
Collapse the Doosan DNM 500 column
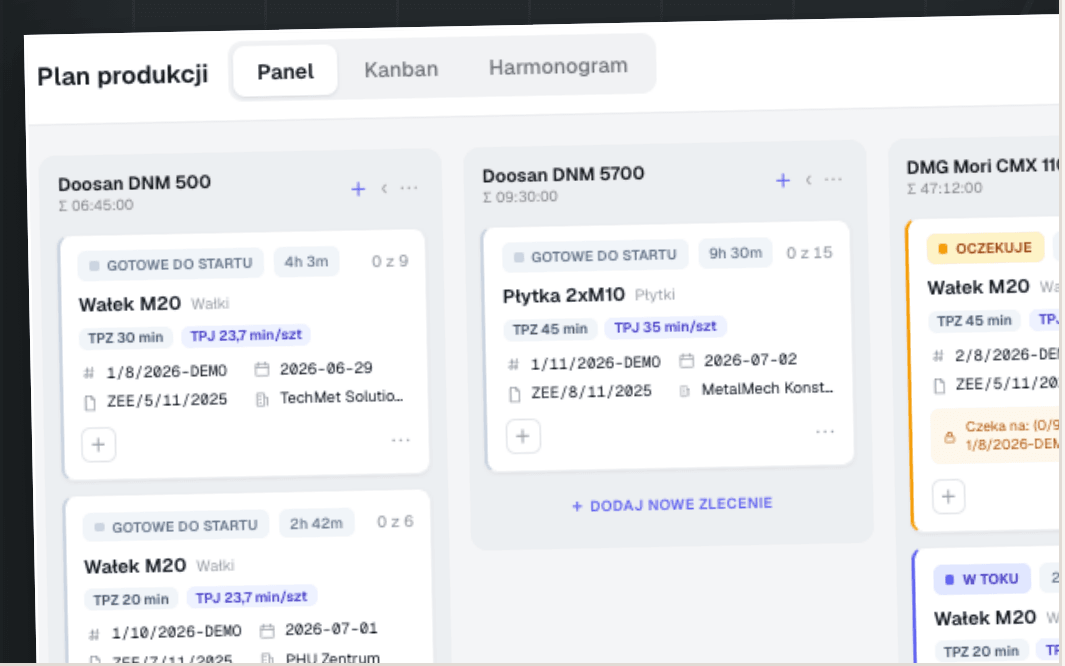tap(384, 188)
